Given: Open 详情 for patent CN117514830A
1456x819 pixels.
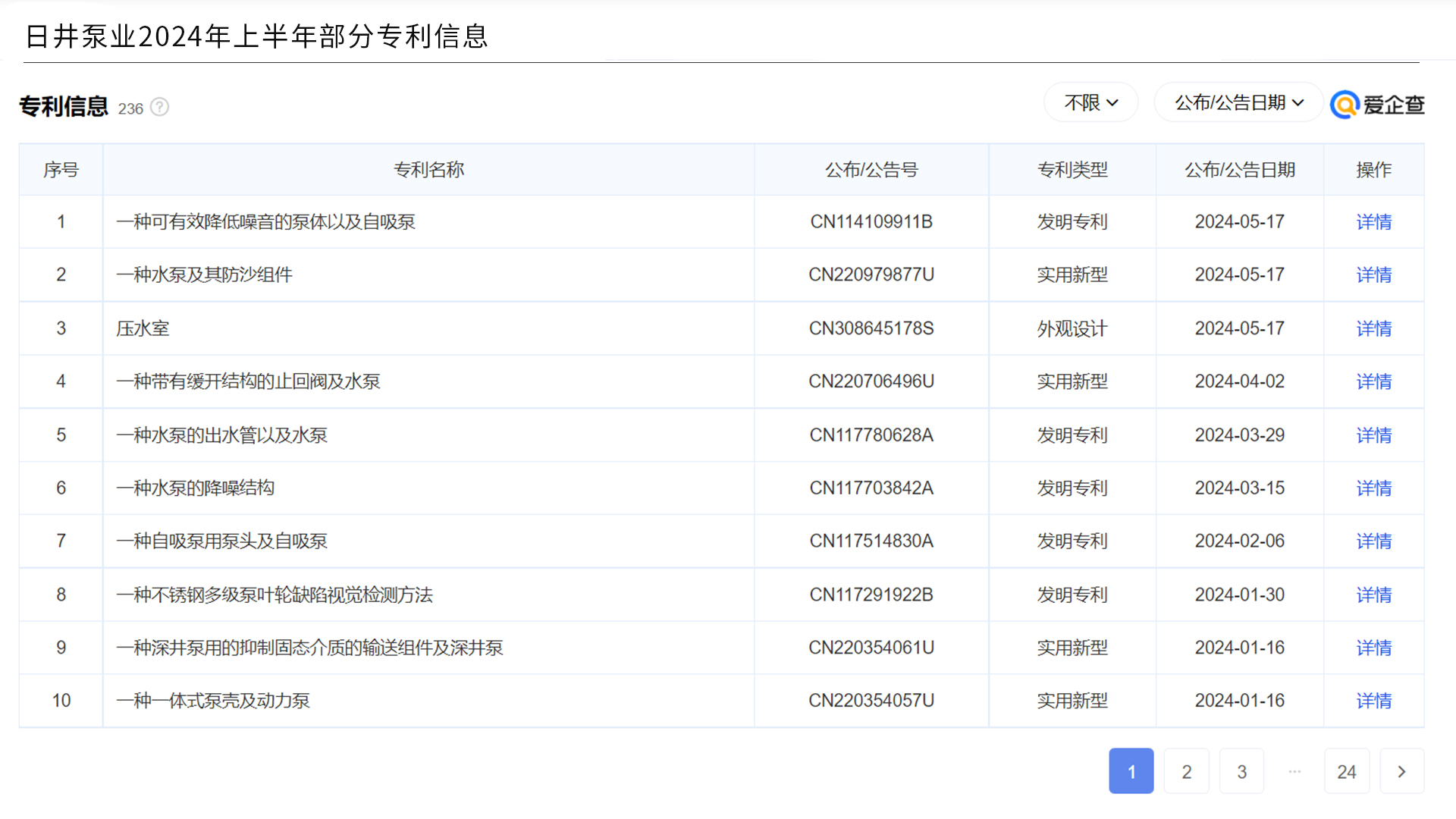Looking at the screenshot, I should (1373, 541).
